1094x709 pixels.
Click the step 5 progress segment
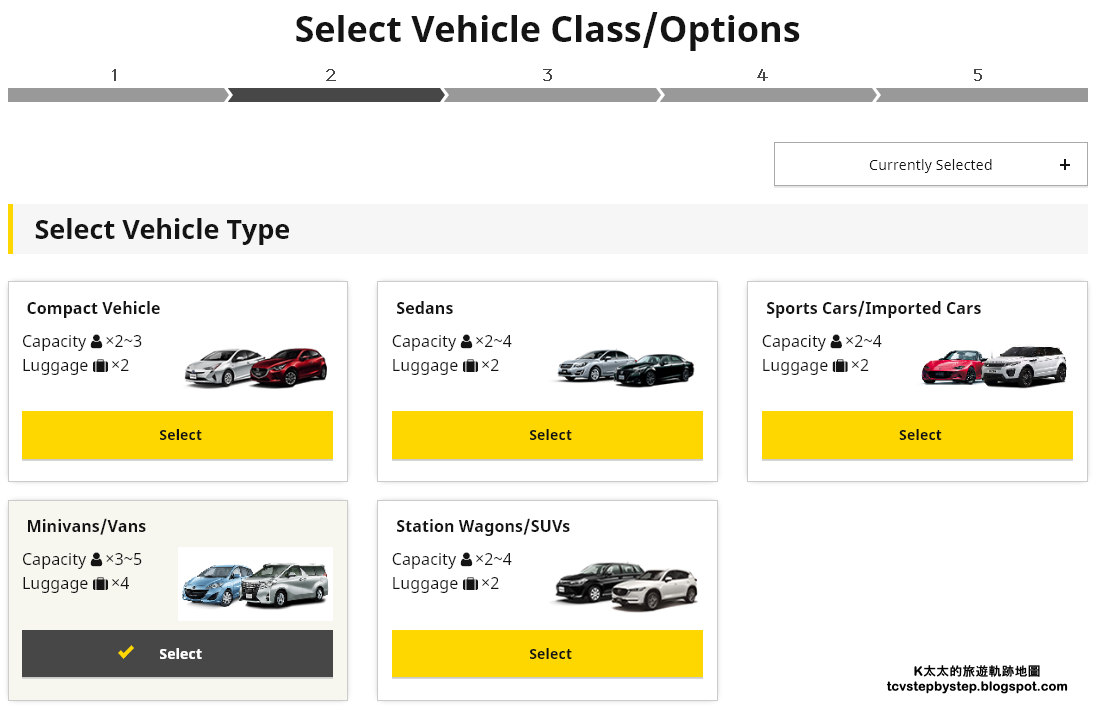pos(982,95)
